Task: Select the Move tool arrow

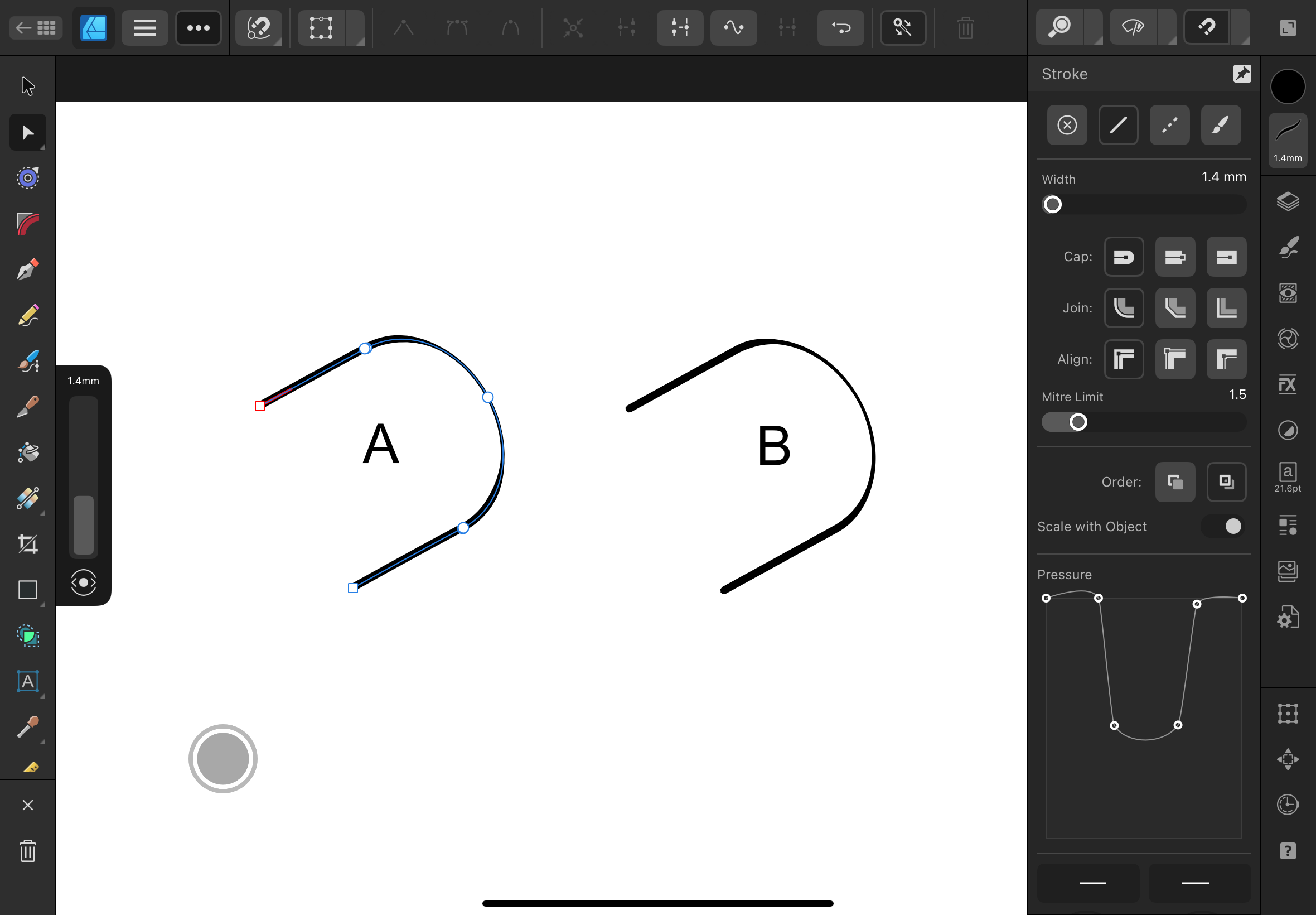Action: [27, 86]
